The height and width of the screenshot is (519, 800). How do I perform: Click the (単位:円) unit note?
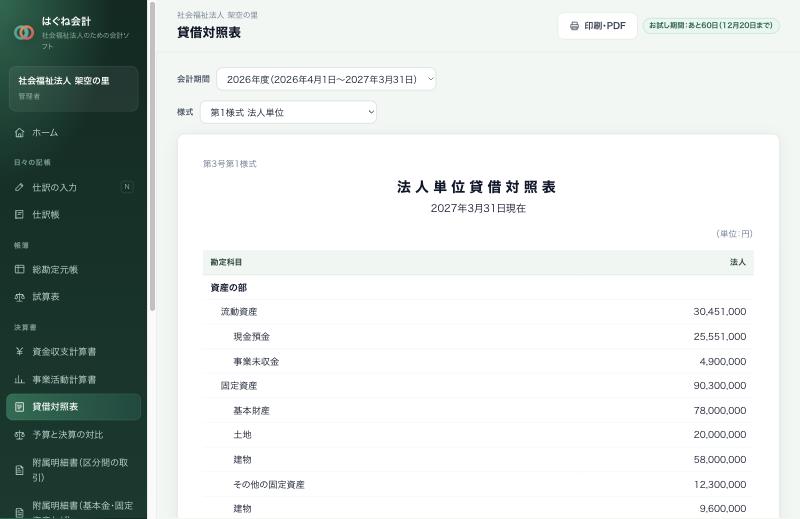tap(734, 234)
